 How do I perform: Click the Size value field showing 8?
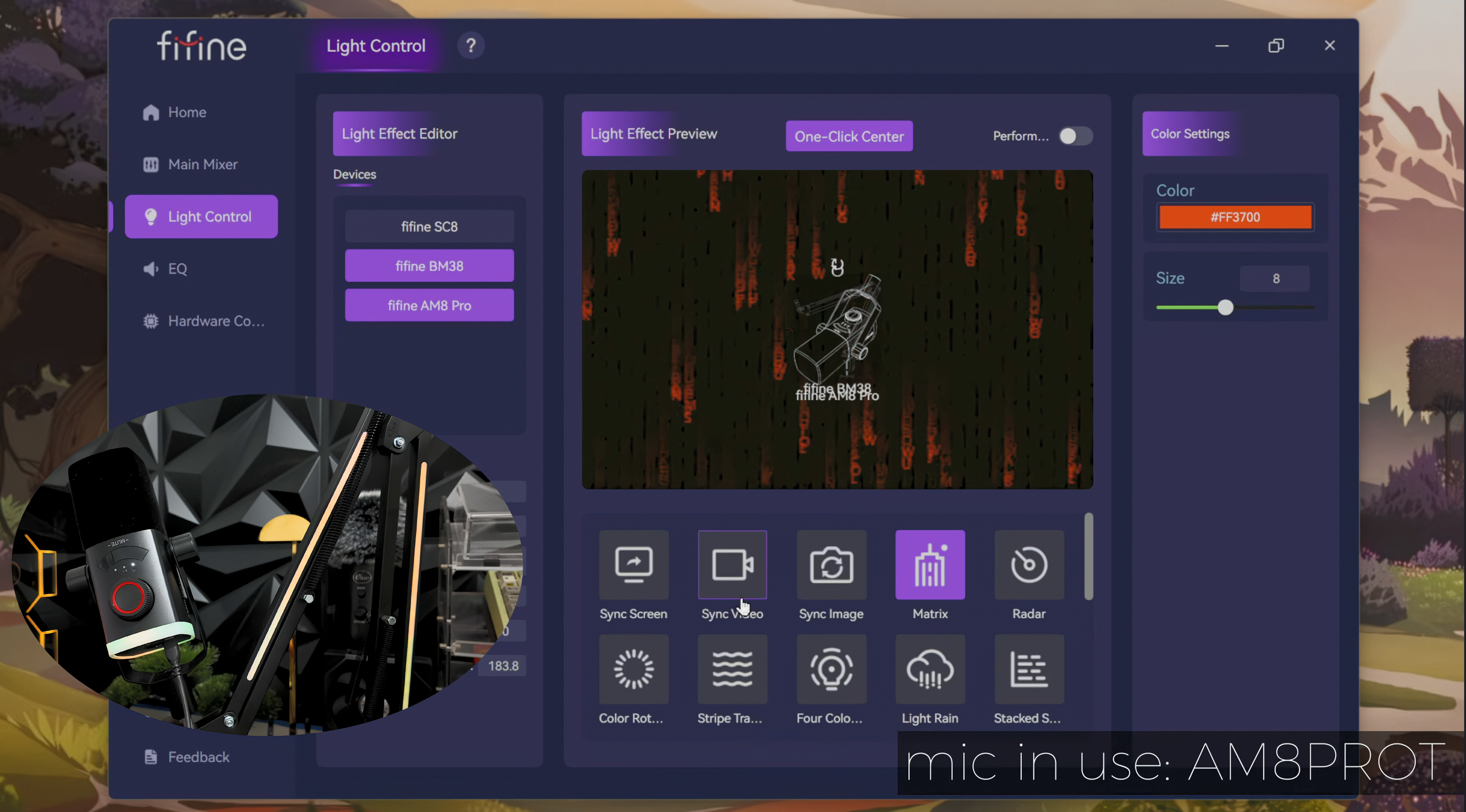pos(1275,278)
